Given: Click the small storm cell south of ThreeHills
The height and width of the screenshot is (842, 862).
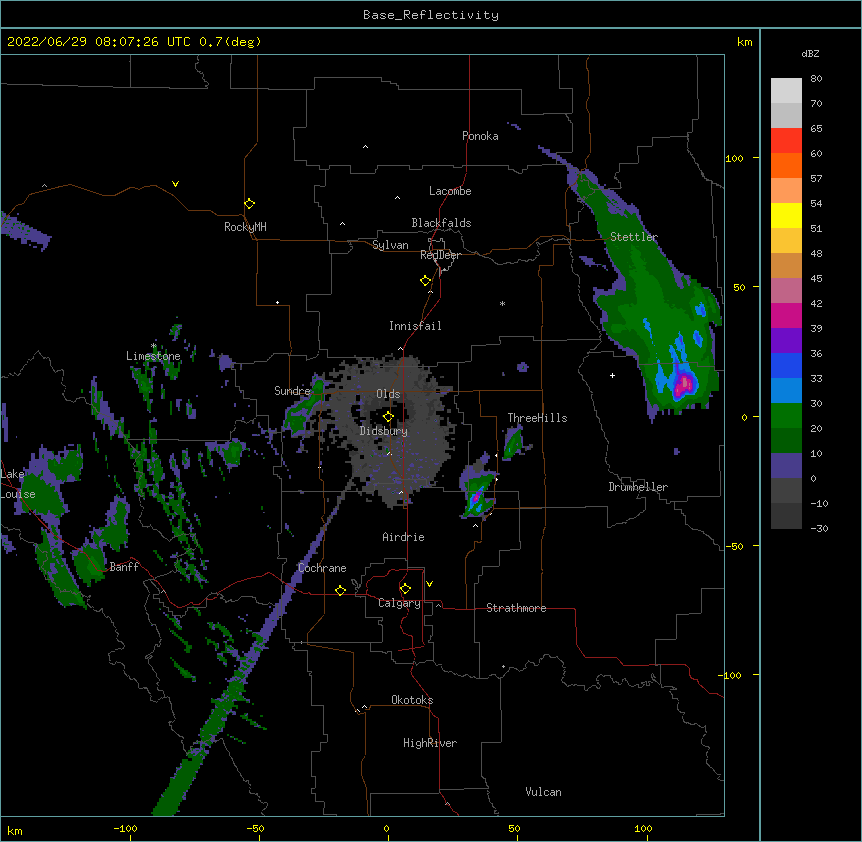Looking at the screenshot, I should [478, 494].
